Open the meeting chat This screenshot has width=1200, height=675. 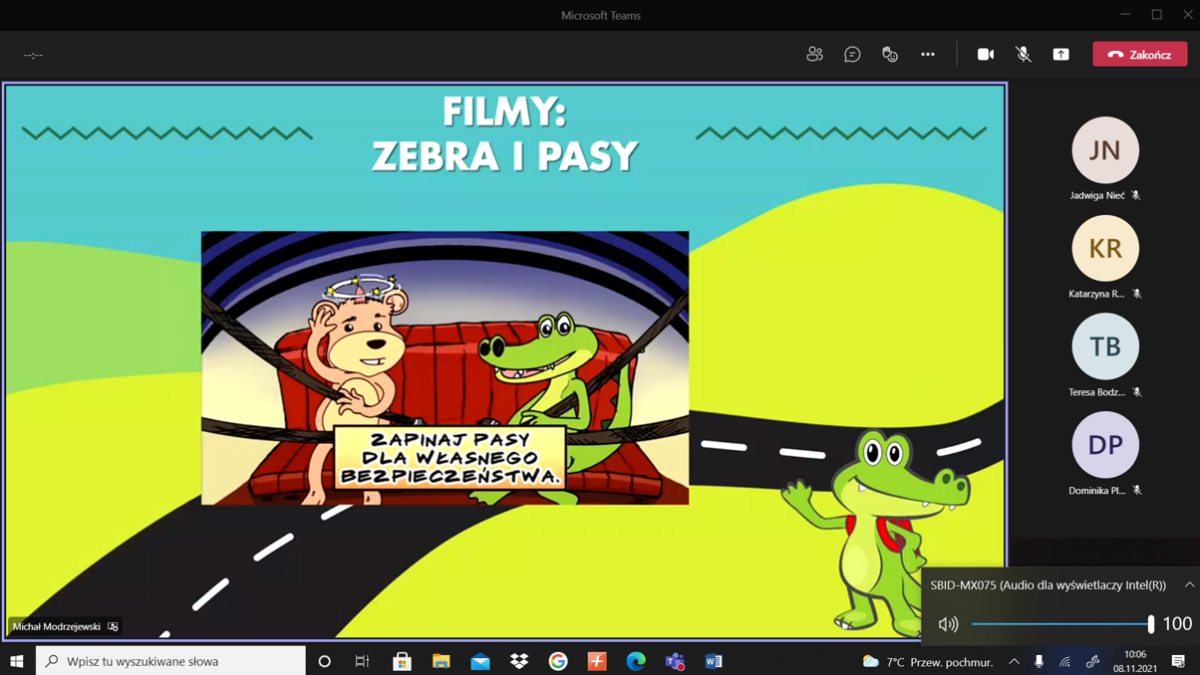852,54
